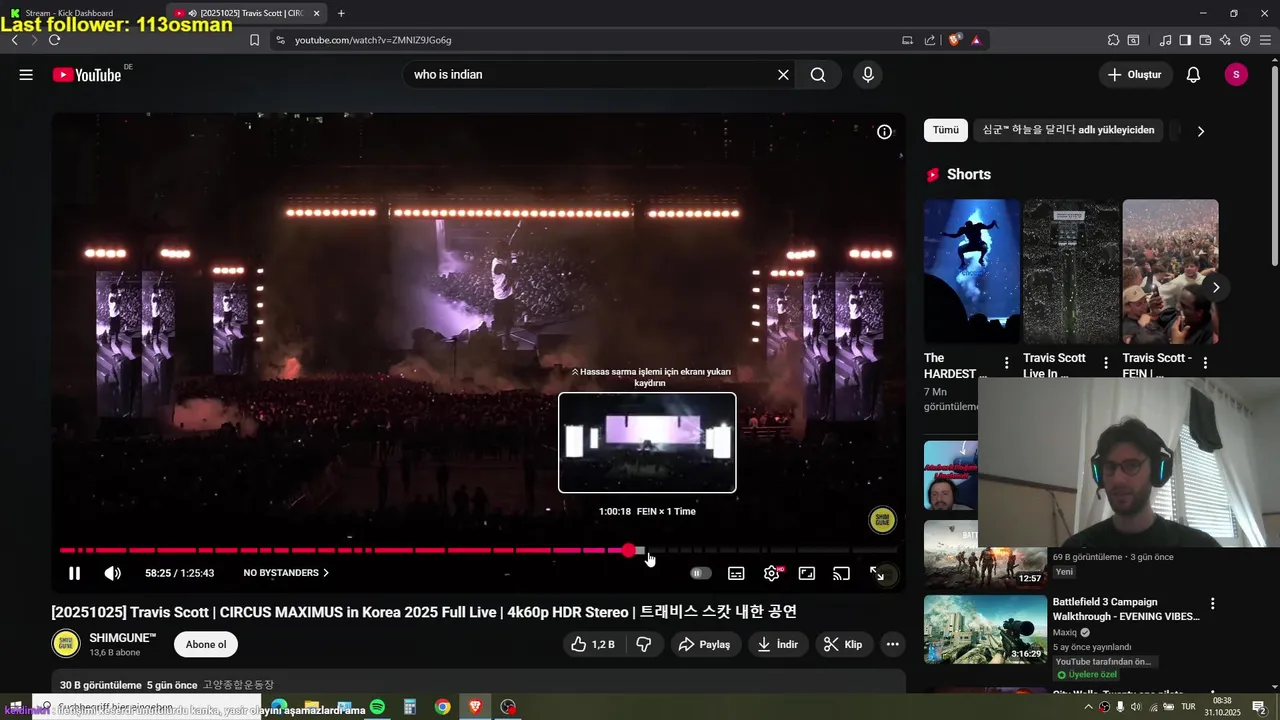Open the Brave Wallet icon

(x=1205, y=40)
